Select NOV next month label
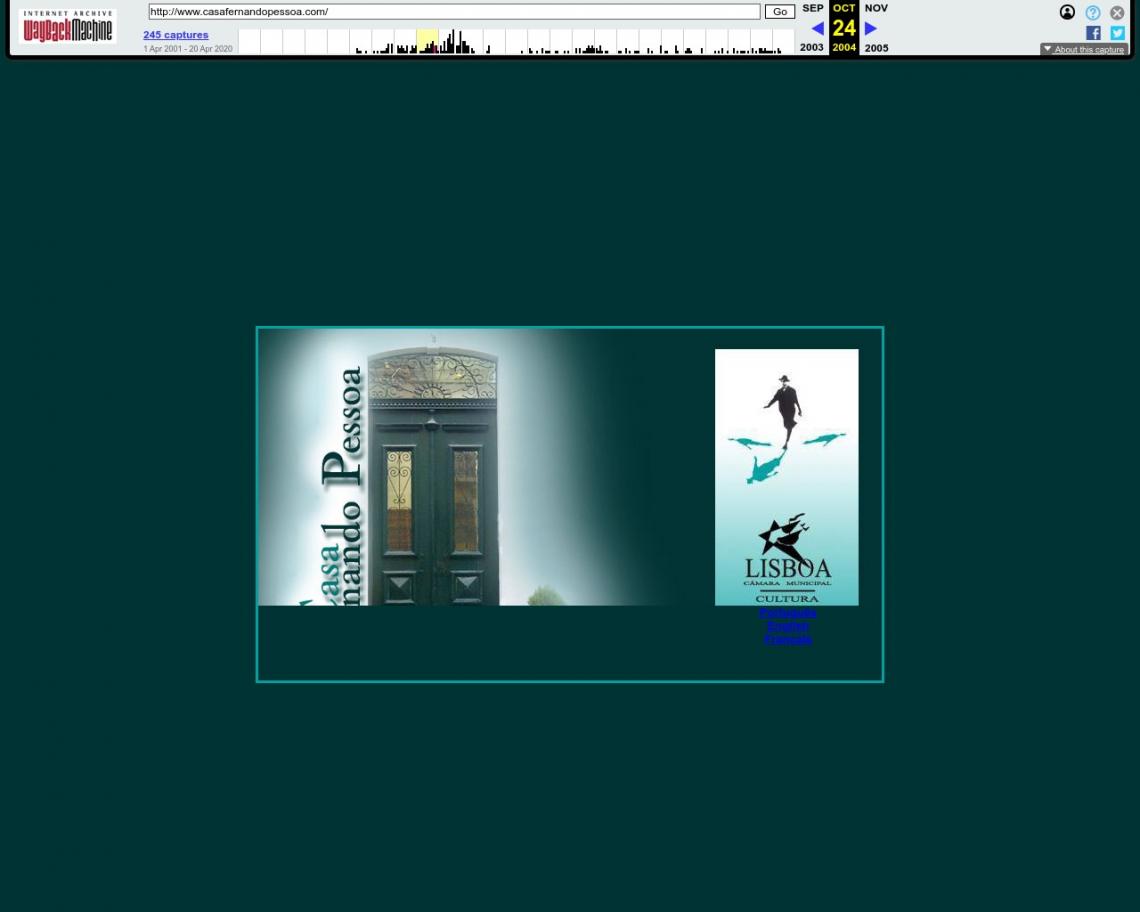 876,8
